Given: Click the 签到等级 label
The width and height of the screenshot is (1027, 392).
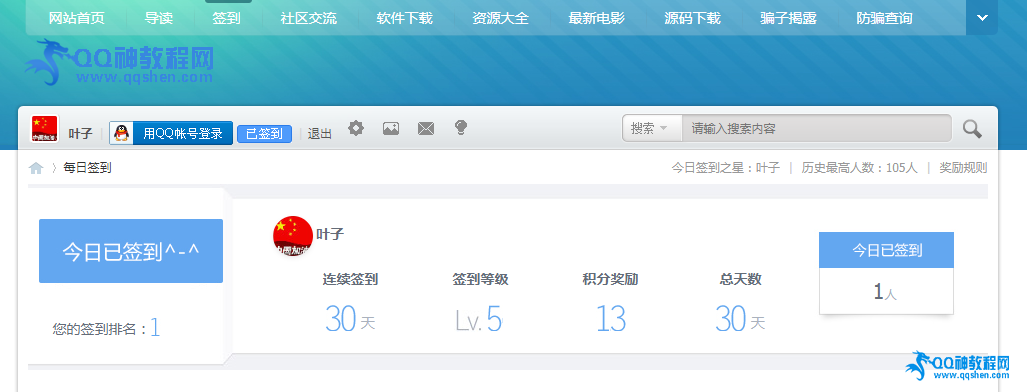Looking at the screenshot, I should [x=481, y=280].
